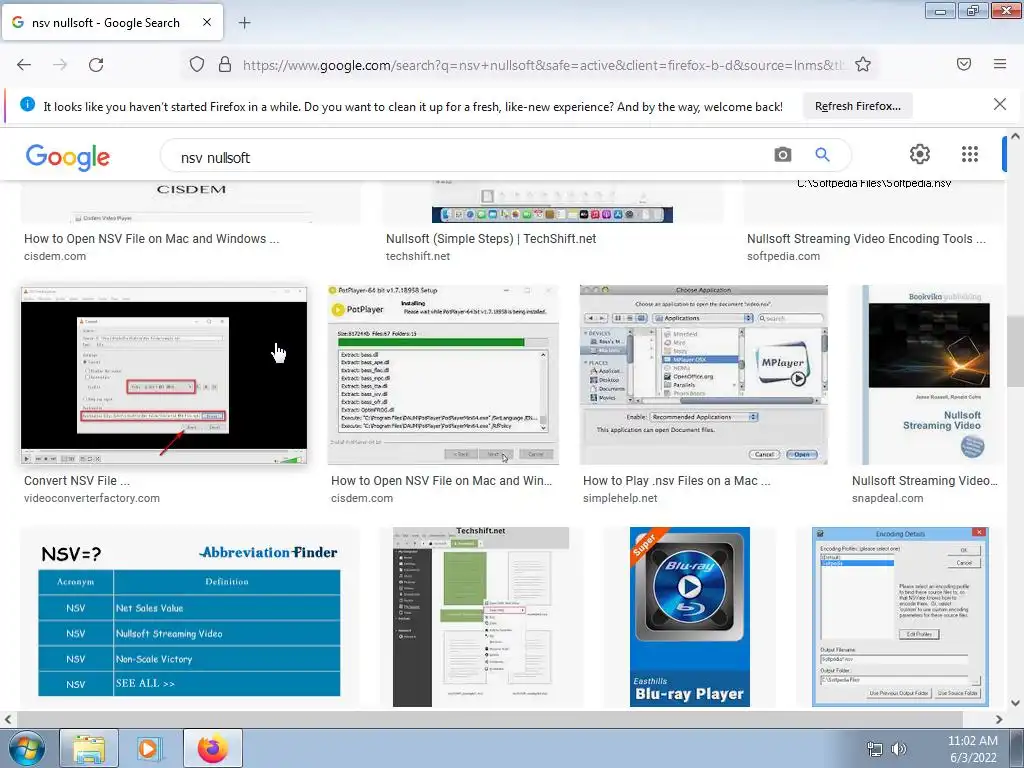Bookmark this page with star icon
Image resolution: width=1024 pixels, height=768 pixels.
tap(863, 65)
